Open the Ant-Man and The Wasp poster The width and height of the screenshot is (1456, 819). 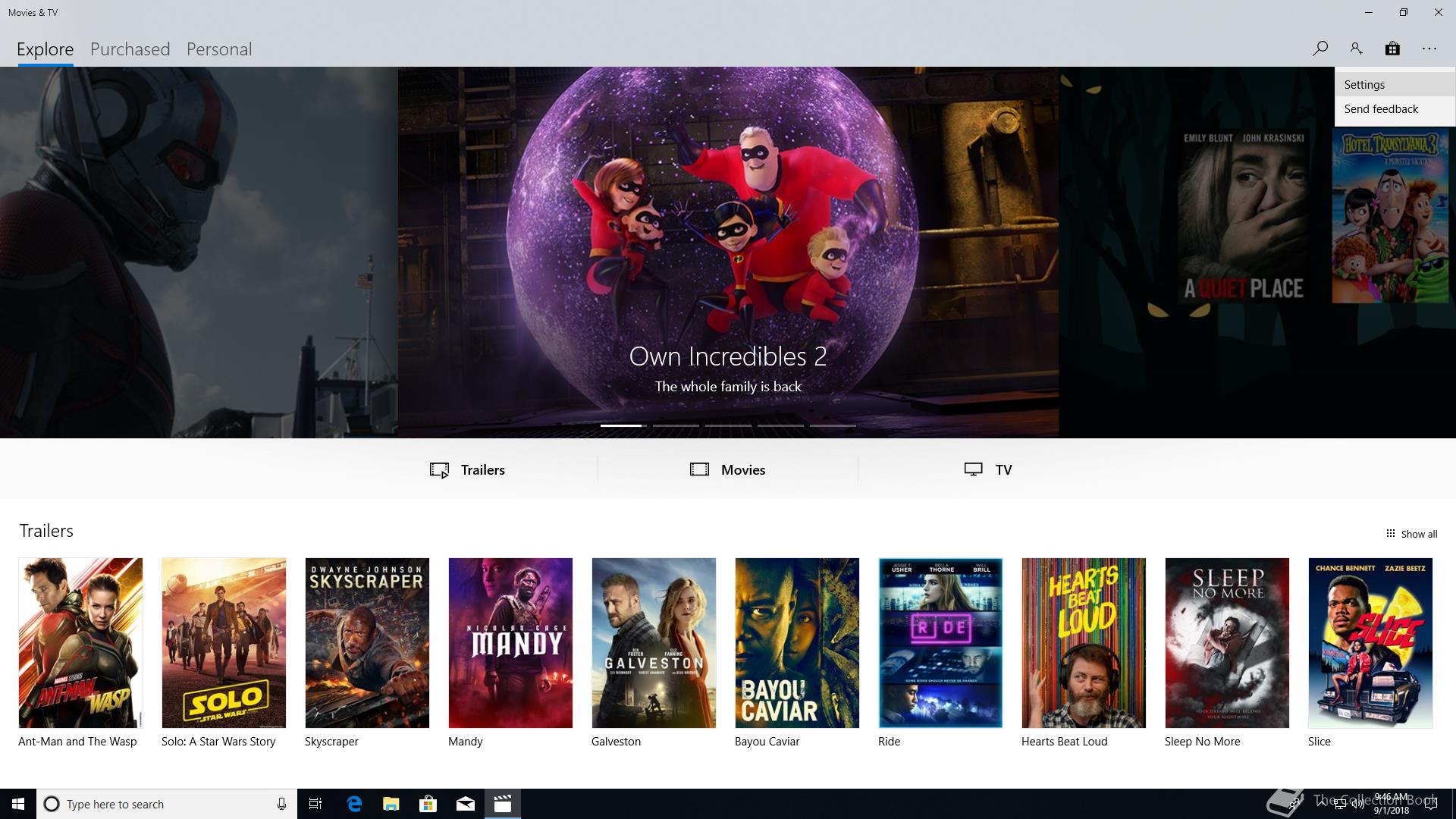click(x=80, y=643)
